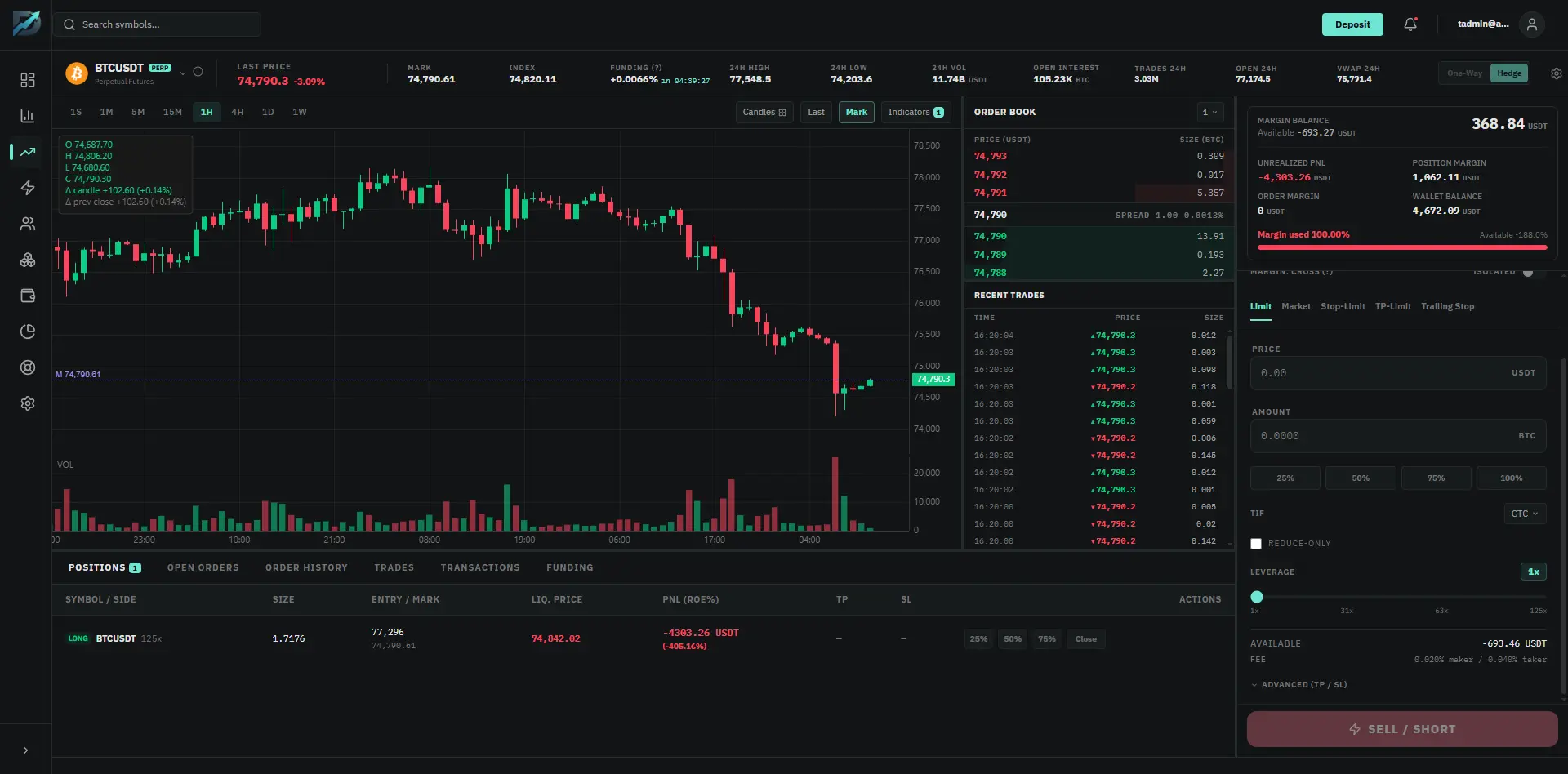1568x774 pixels.
Task: Open the users sidebar icon
Action: coord(28,224)
